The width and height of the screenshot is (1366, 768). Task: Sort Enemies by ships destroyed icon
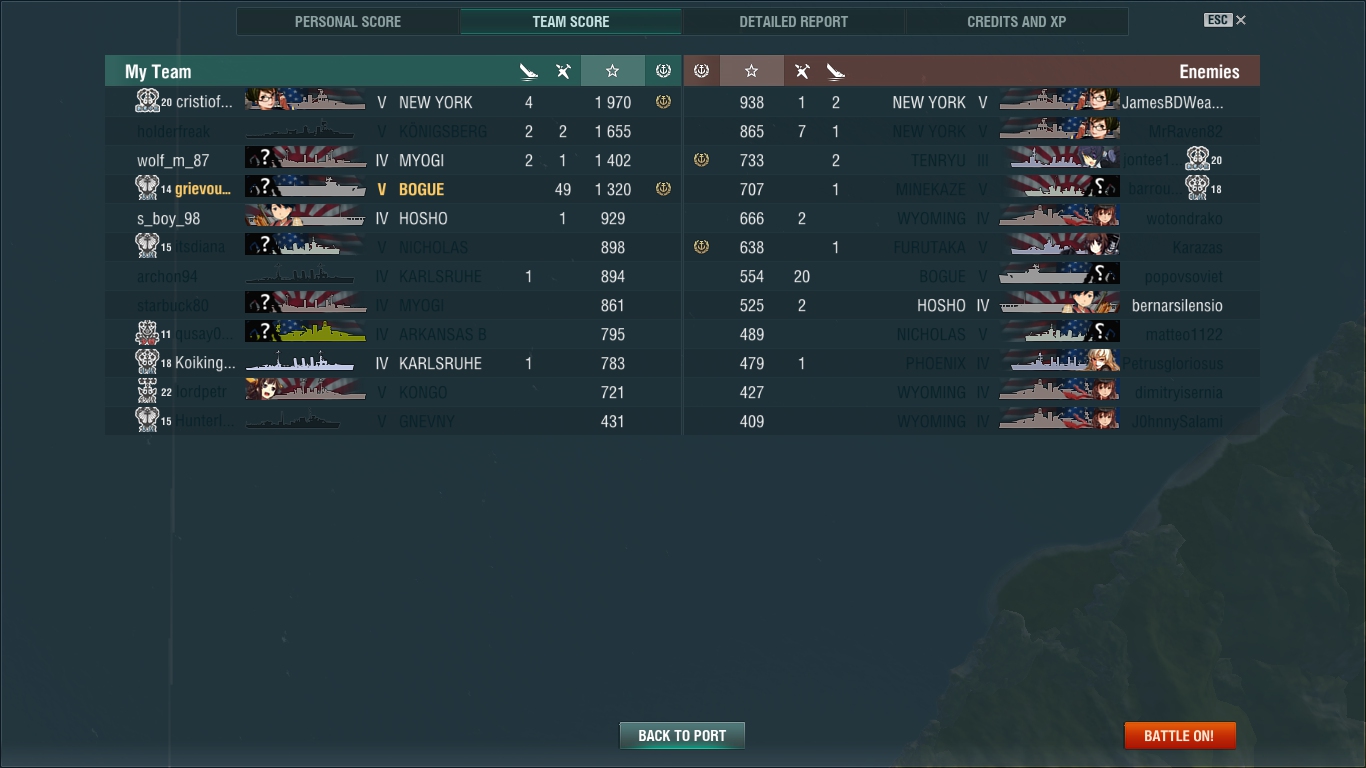[836, 71]
